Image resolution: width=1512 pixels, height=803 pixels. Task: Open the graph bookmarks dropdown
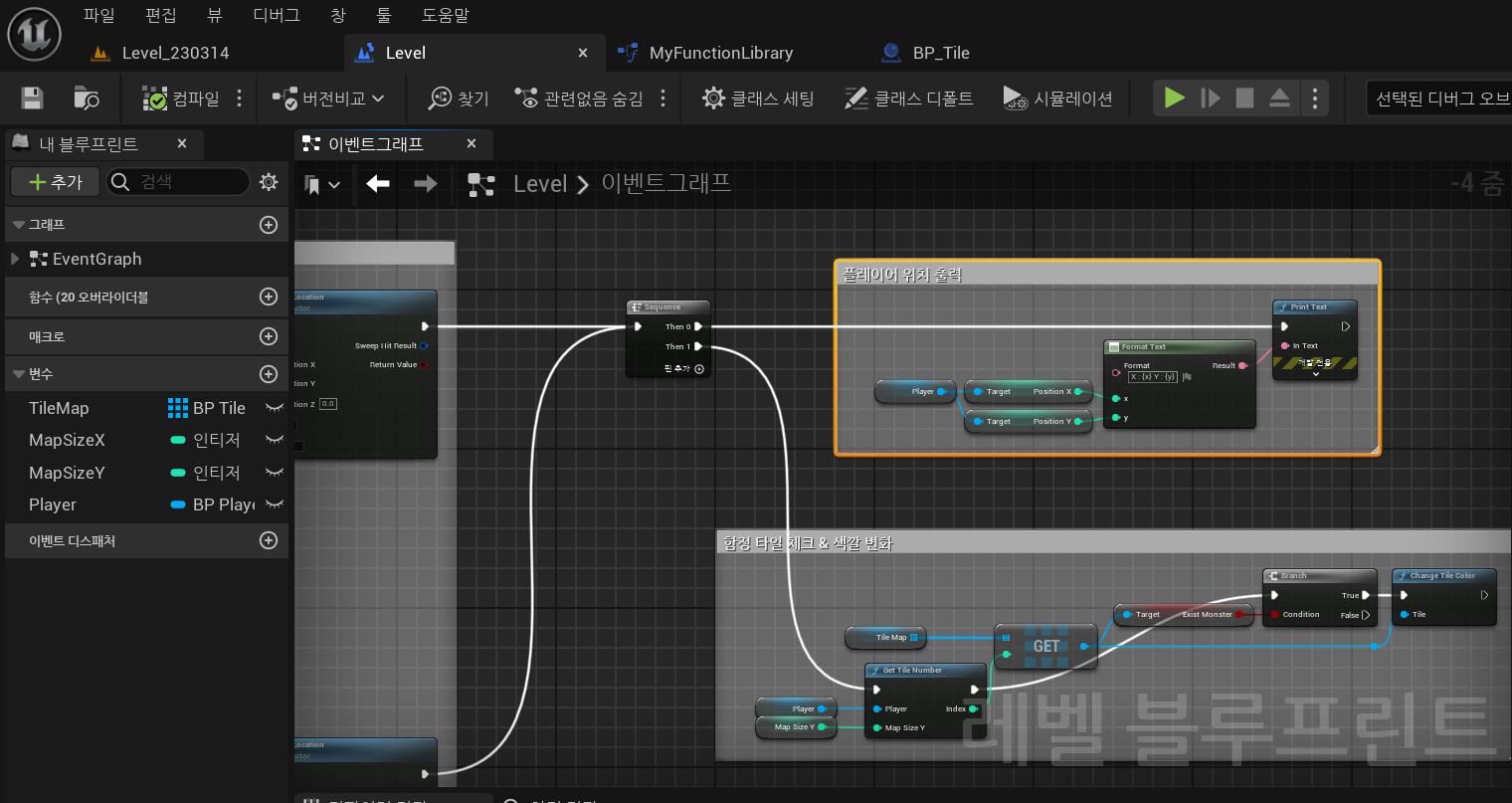(x=322, y=184)
